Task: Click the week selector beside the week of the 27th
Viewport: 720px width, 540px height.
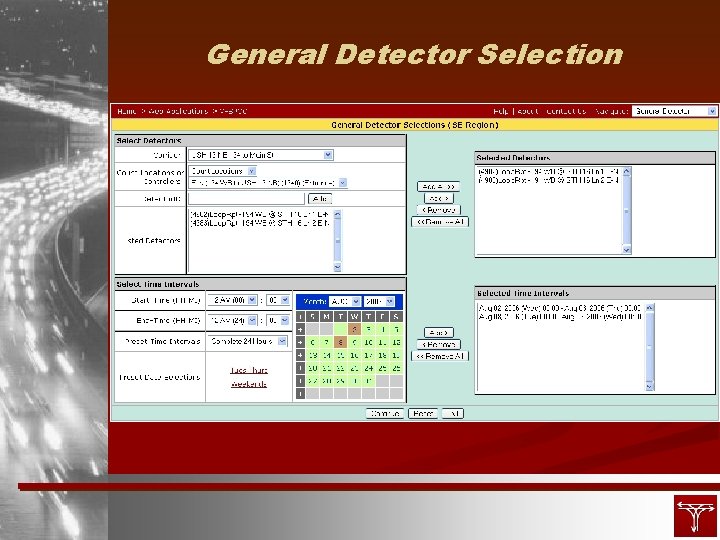Action: [300, 381]
